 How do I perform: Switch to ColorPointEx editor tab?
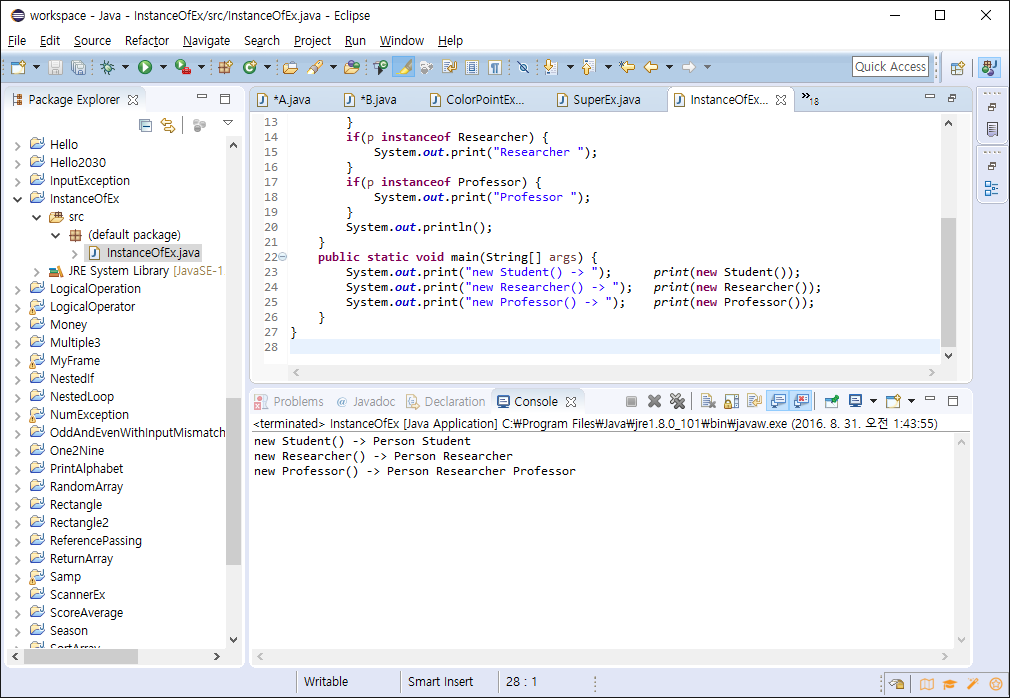(x=477, y=100)
